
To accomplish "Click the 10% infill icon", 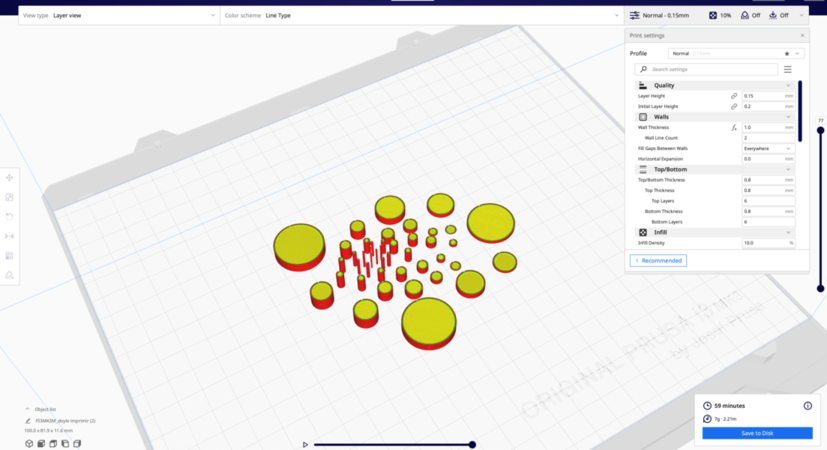I will [x=713, y=15].
